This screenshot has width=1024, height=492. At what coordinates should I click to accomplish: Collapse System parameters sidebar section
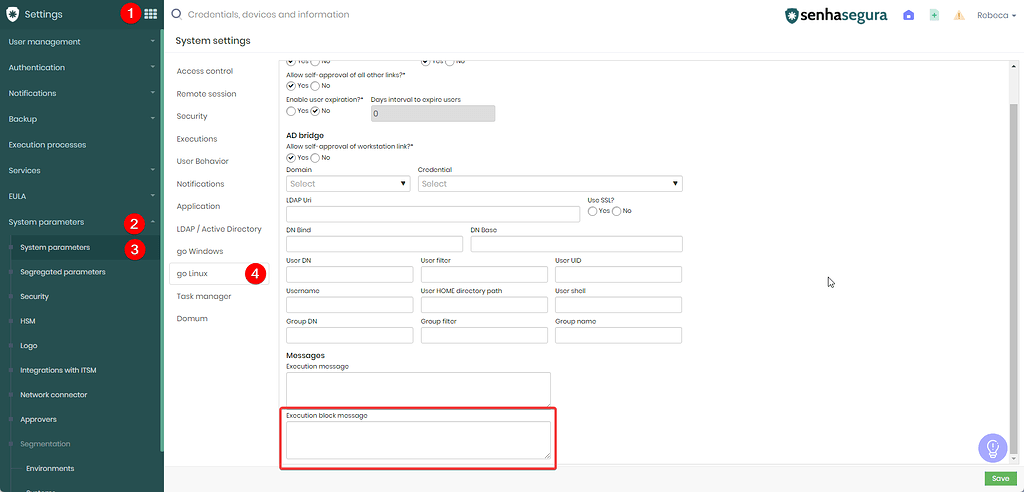[x=80, y=222]
